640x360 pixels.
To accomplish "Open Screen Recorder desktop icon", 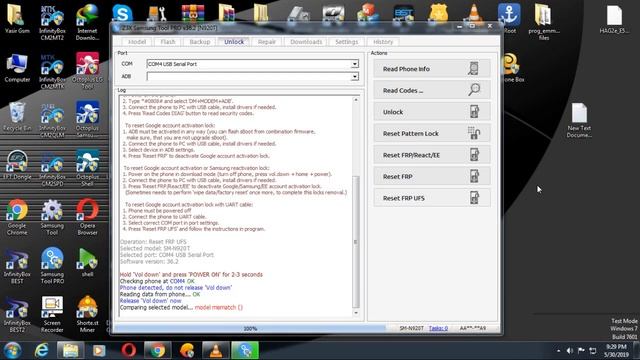I will (52, 314).
